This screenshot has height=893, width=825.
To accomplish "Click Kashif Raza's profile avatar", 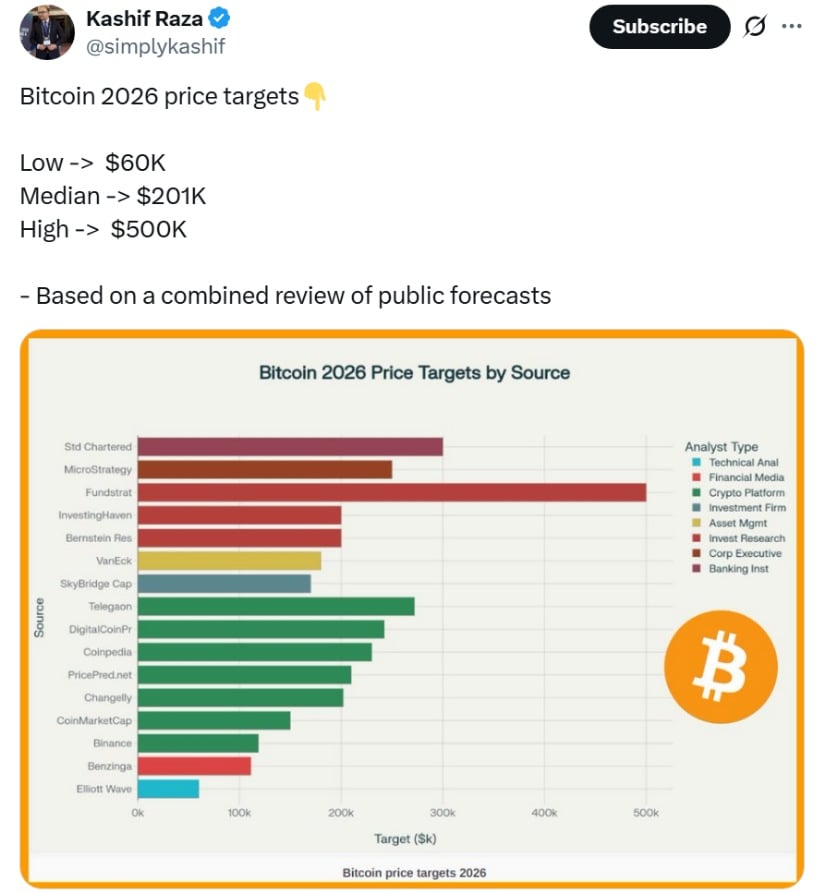I will [47, 32].
